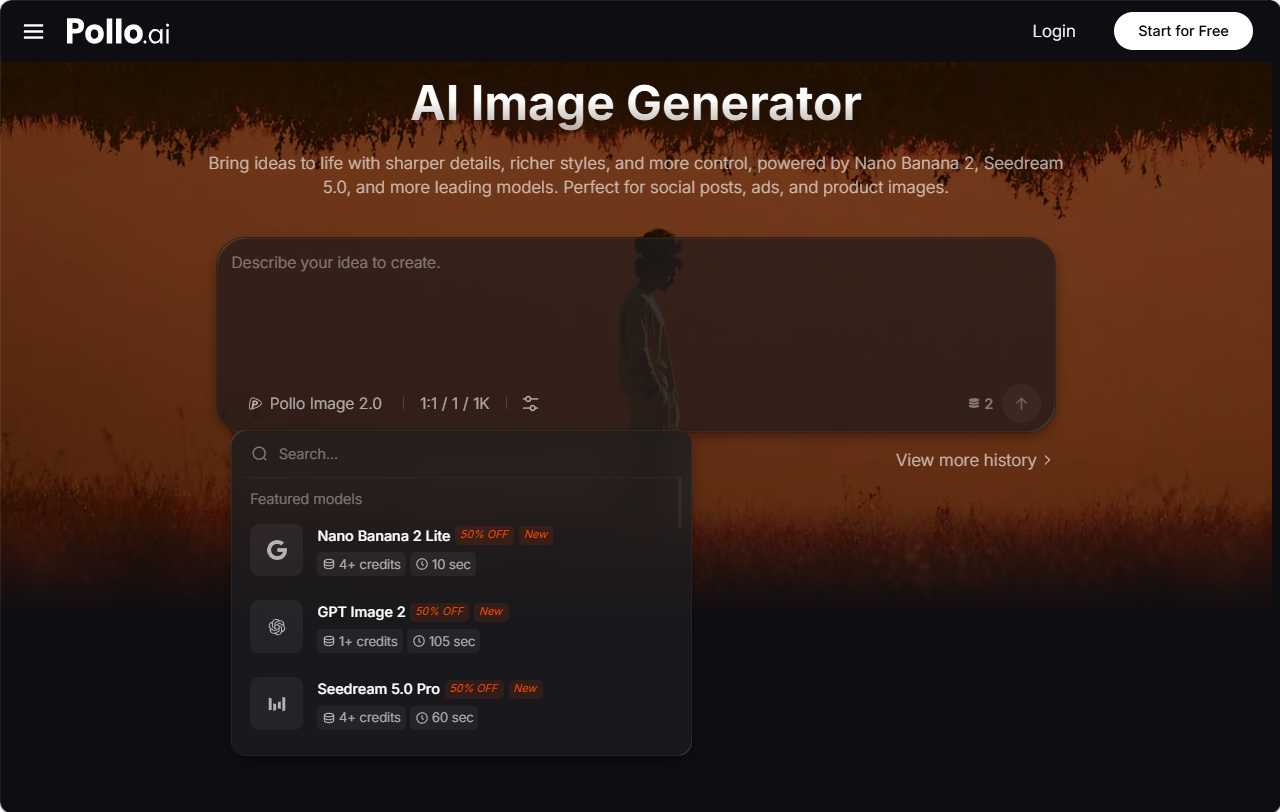The height and width of the screenshot is (812, 1280).
Task: Submit the prompt with the up-arrow button
Action: 1021,404
